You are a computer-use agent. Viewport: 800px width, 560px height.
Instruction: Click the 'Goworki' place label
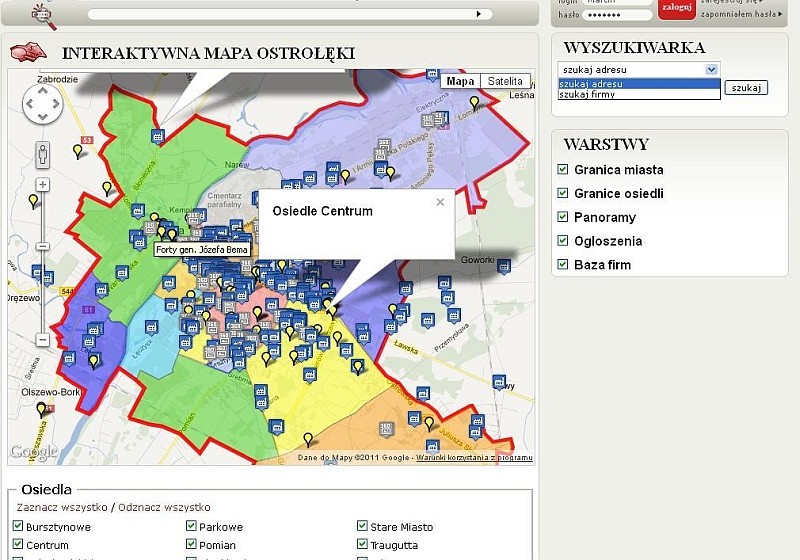[478, 260]
